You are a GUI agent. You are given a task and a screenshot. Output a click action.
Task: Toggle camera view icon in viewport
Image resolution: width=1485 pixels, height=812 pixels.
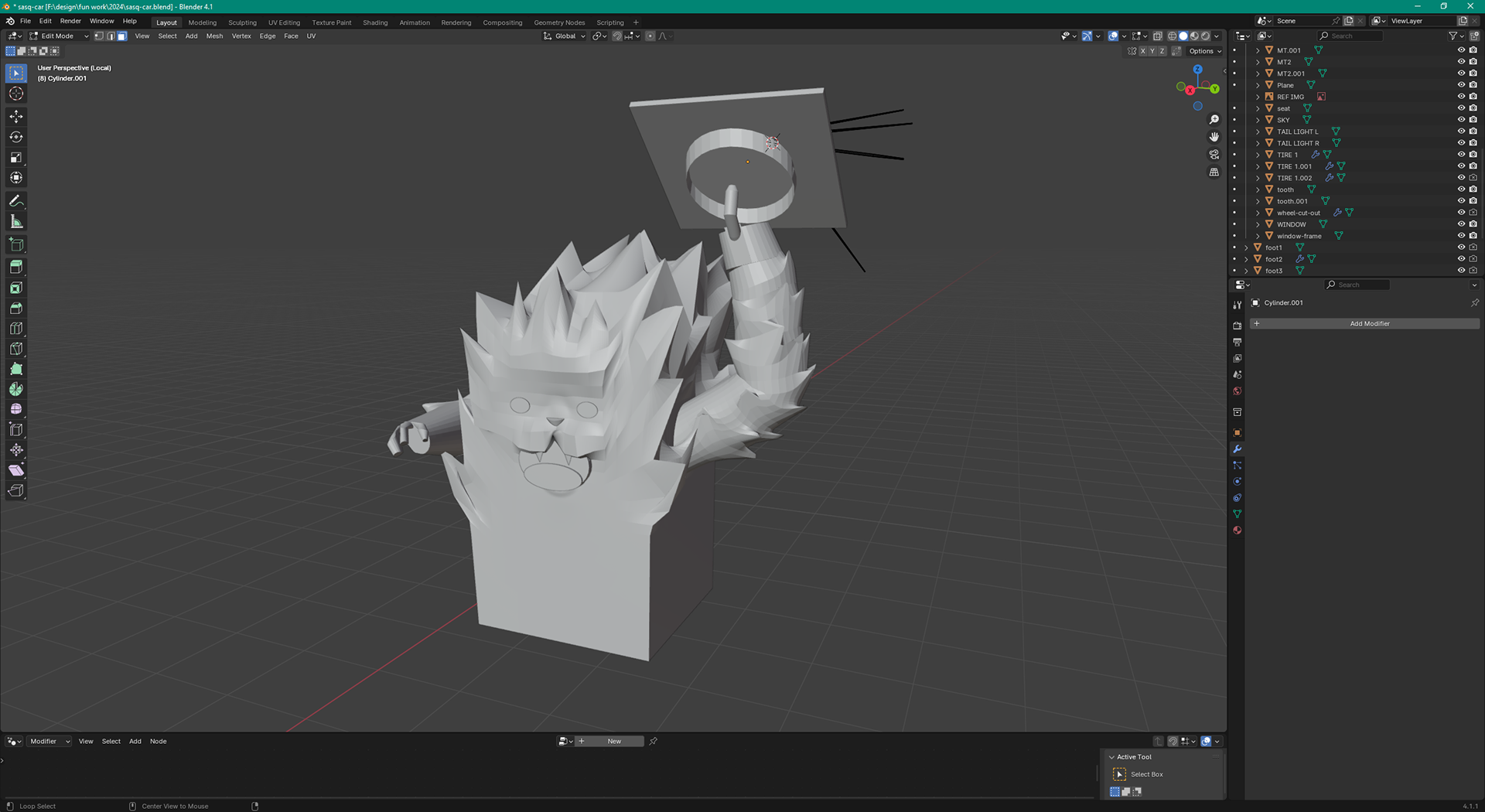[1214, 155]
